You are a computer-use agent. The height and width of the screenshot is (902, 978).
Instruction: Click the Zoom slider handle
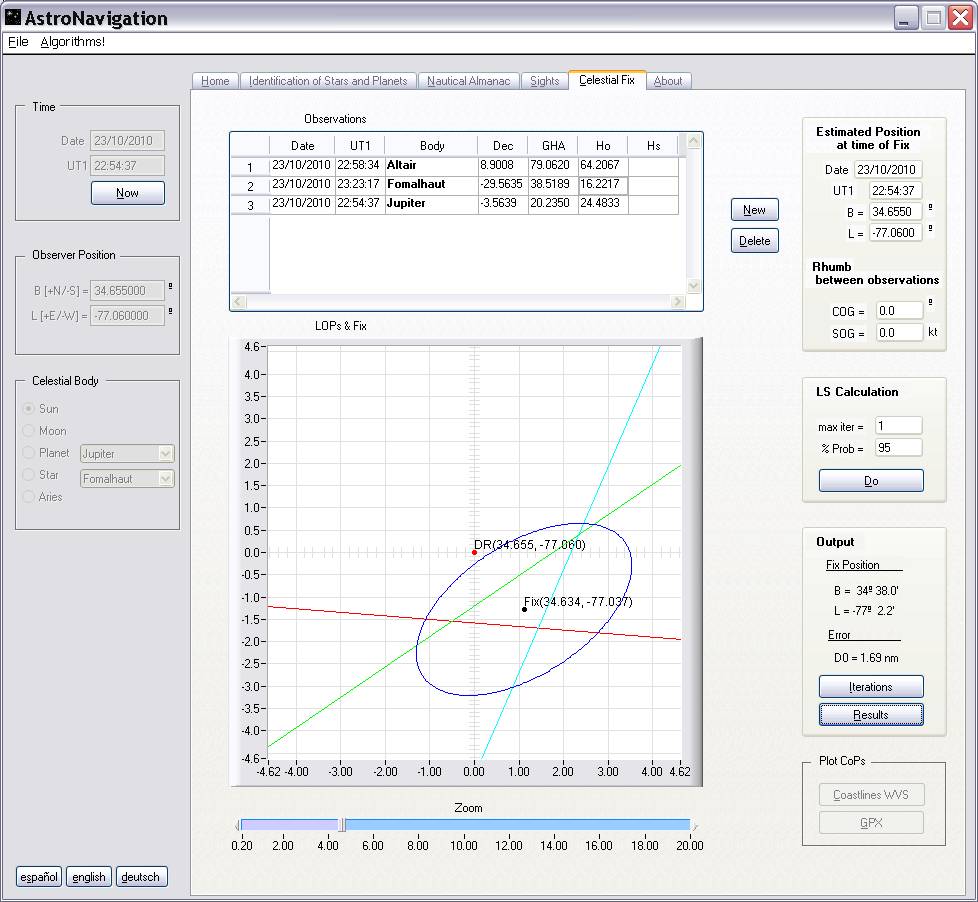[342, 825]
